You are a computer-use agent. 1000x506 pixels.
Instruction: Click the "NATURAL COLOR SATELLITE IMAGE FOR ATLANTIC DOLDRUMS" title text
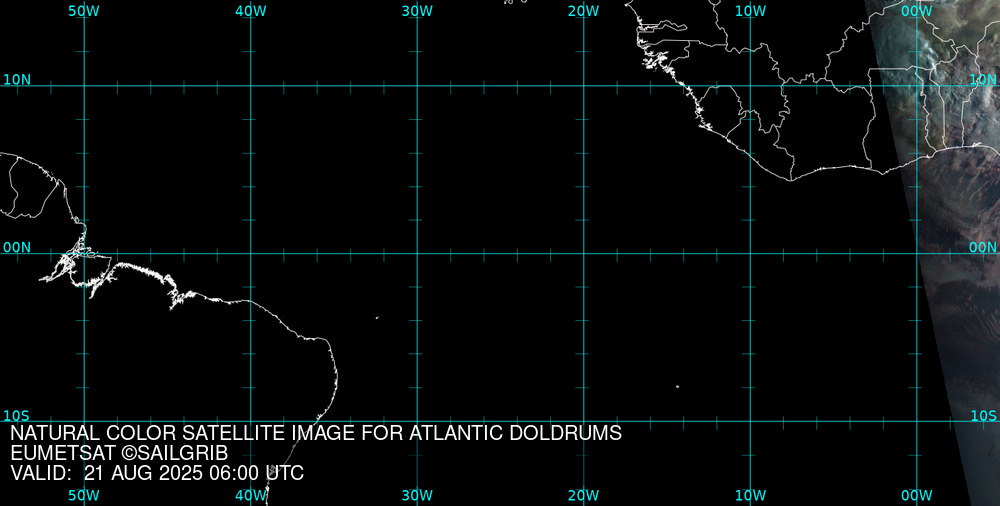[316, 433]
